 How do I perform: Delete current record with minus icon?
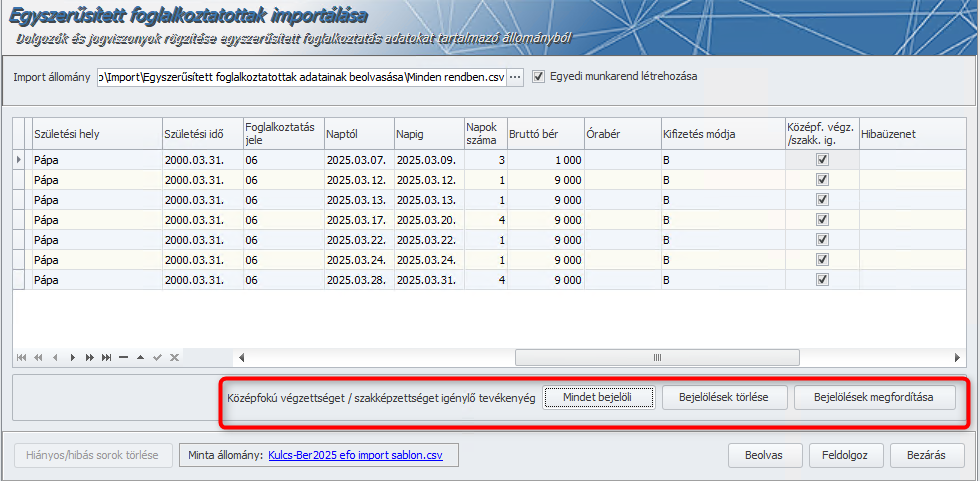(x=123, y=357)
